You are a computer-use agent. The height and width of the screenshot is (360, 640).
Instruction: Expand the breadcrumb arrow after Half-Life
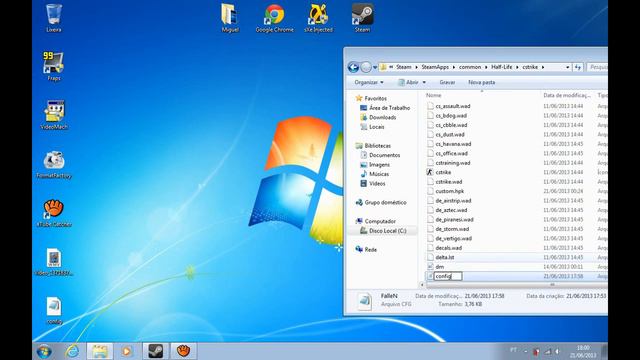click(517, 67)
